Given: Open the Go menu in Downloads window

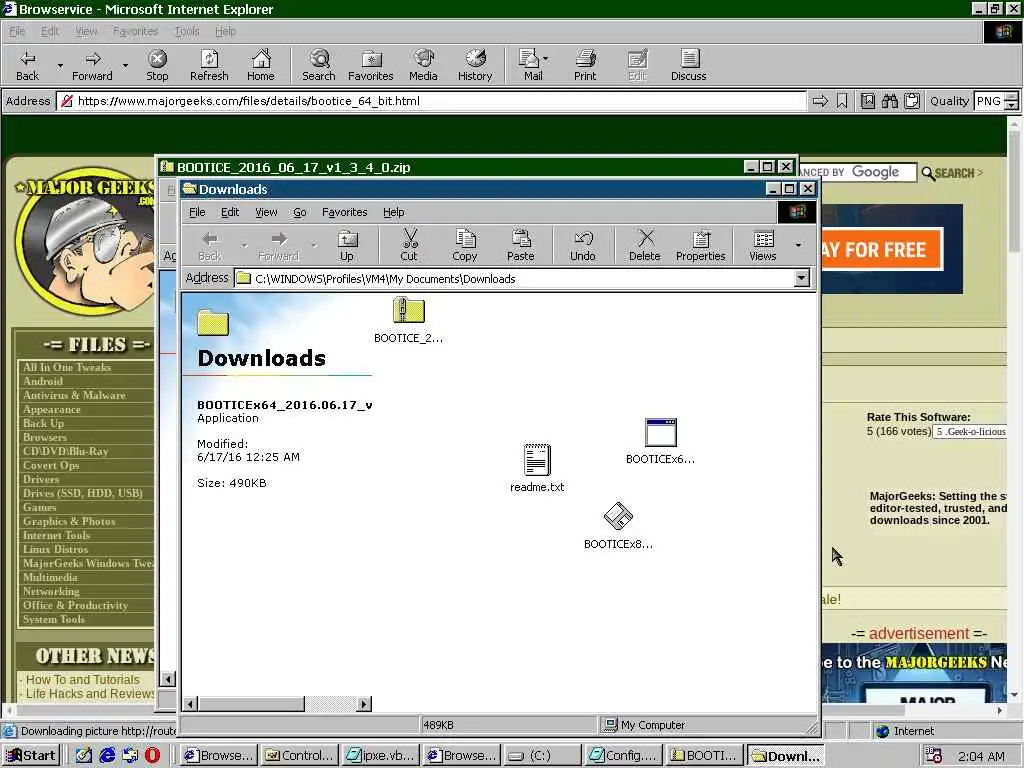Looking at the screenshot, I should [x=300, y=212].
